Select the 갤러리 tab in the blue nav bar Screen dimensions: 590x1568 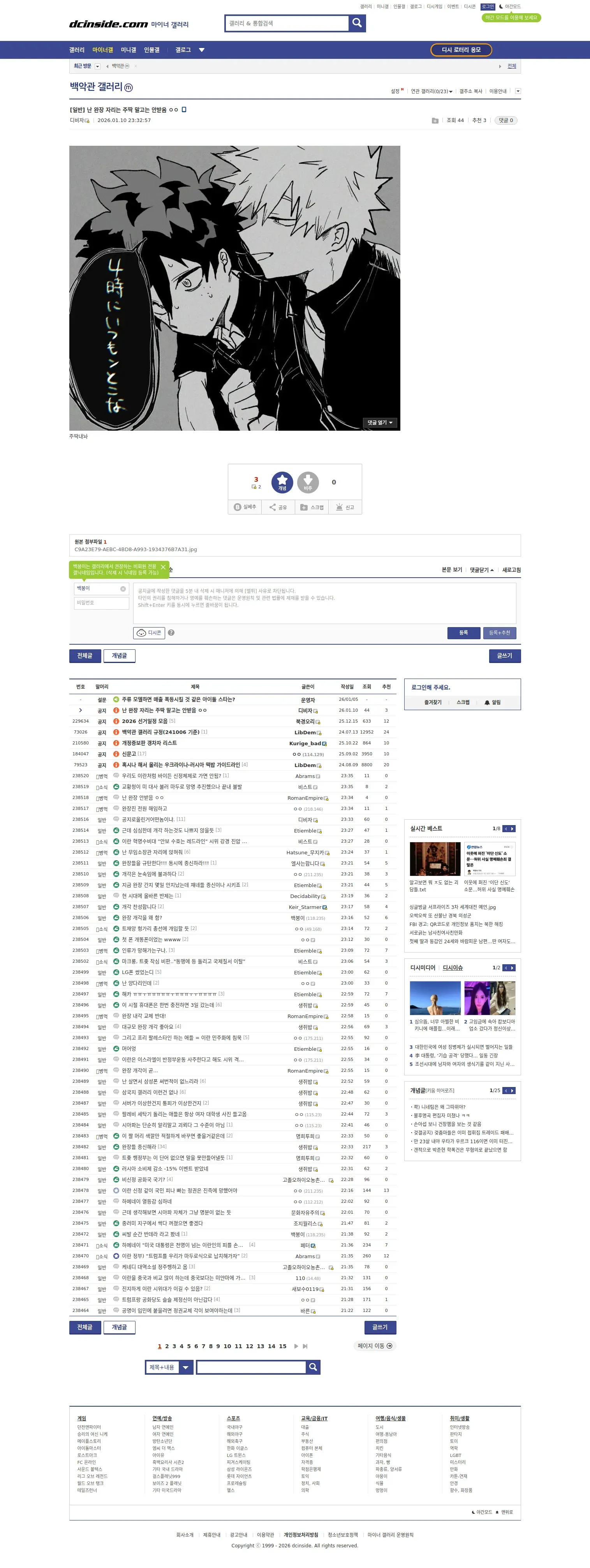coord(77,50)
